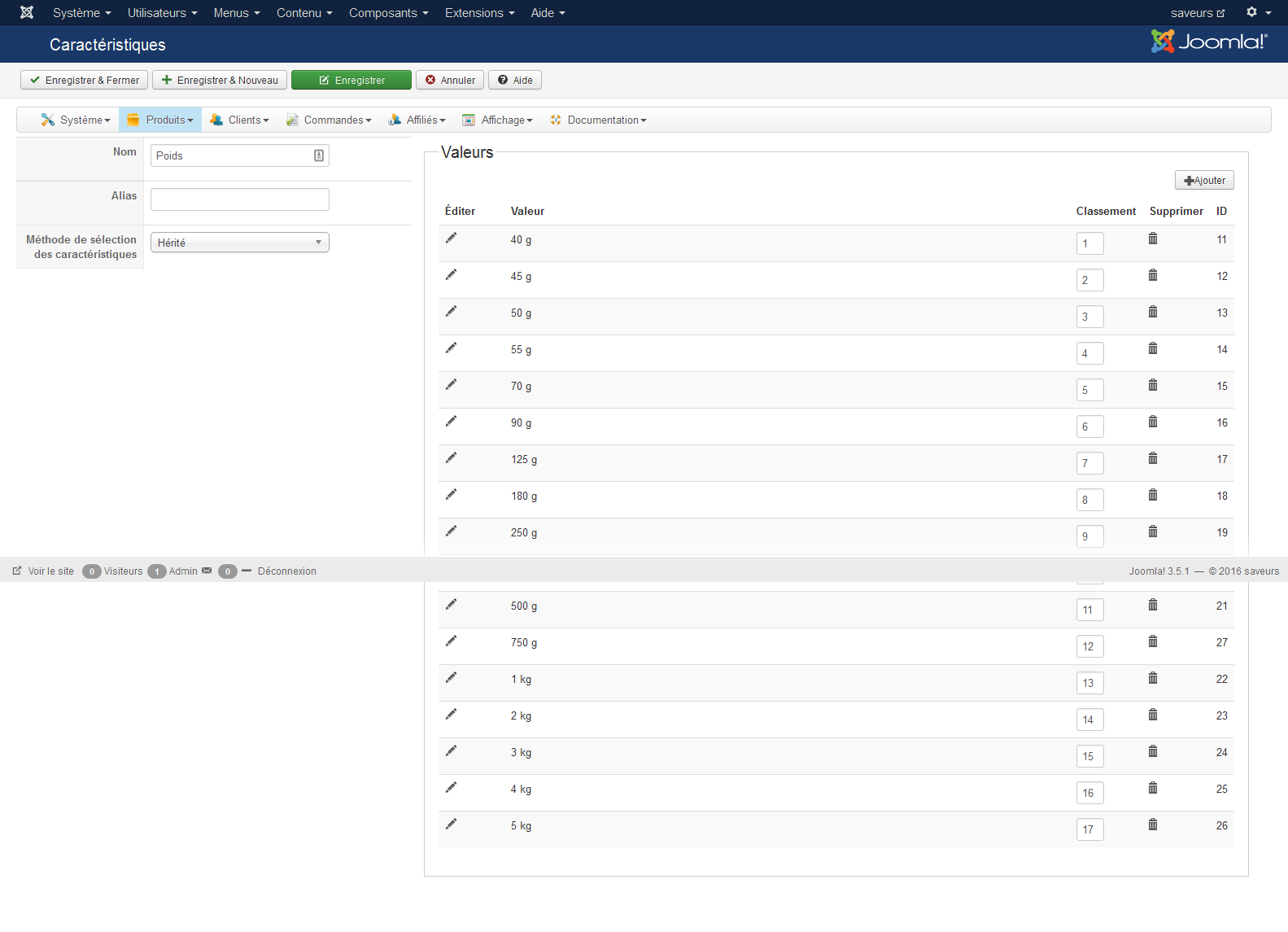1288x932 pixels.
Task: Edit the 250 g value with the pencil
Action: coord(452,532)
